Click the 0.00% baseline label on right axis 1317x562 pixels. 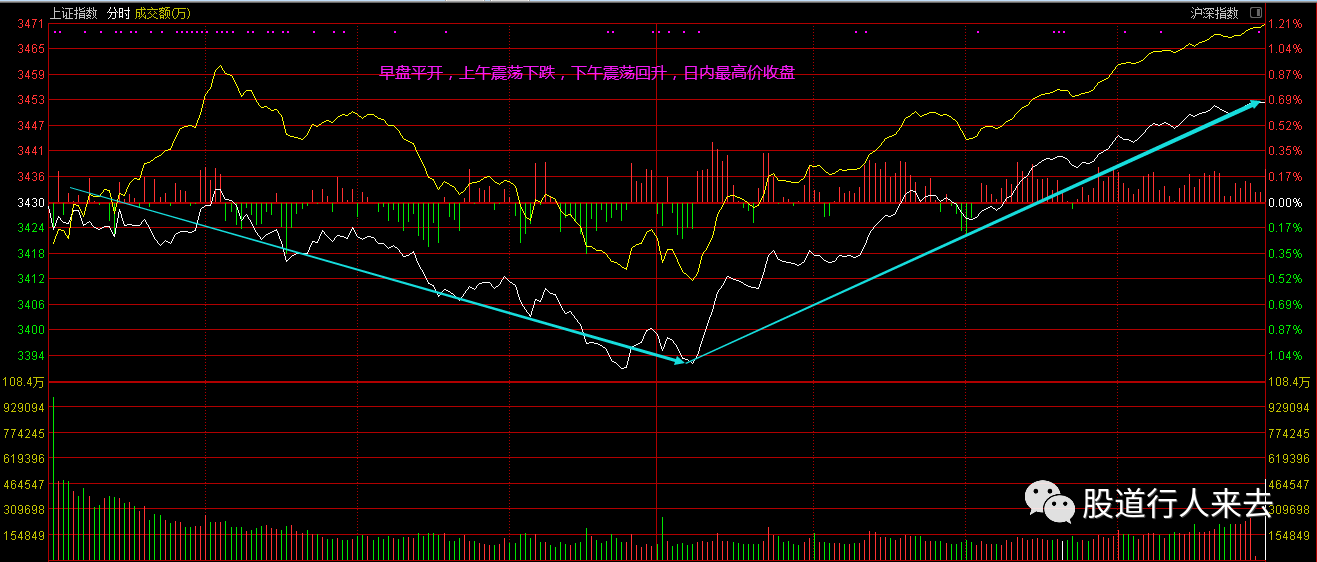tap(1284, 203)
